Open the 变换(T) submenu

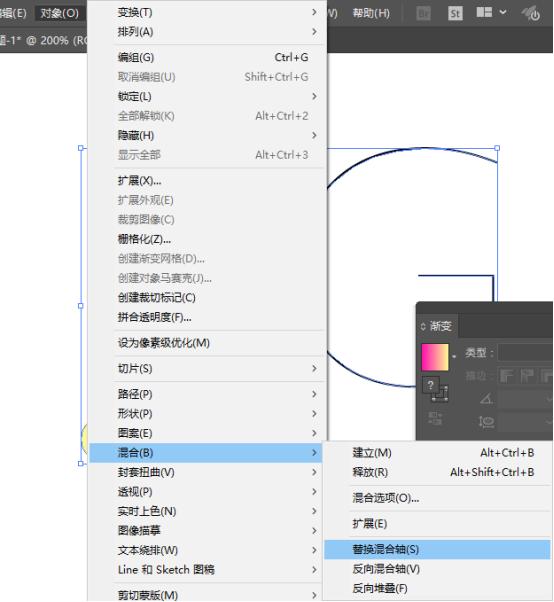click(x=208, y=12)
